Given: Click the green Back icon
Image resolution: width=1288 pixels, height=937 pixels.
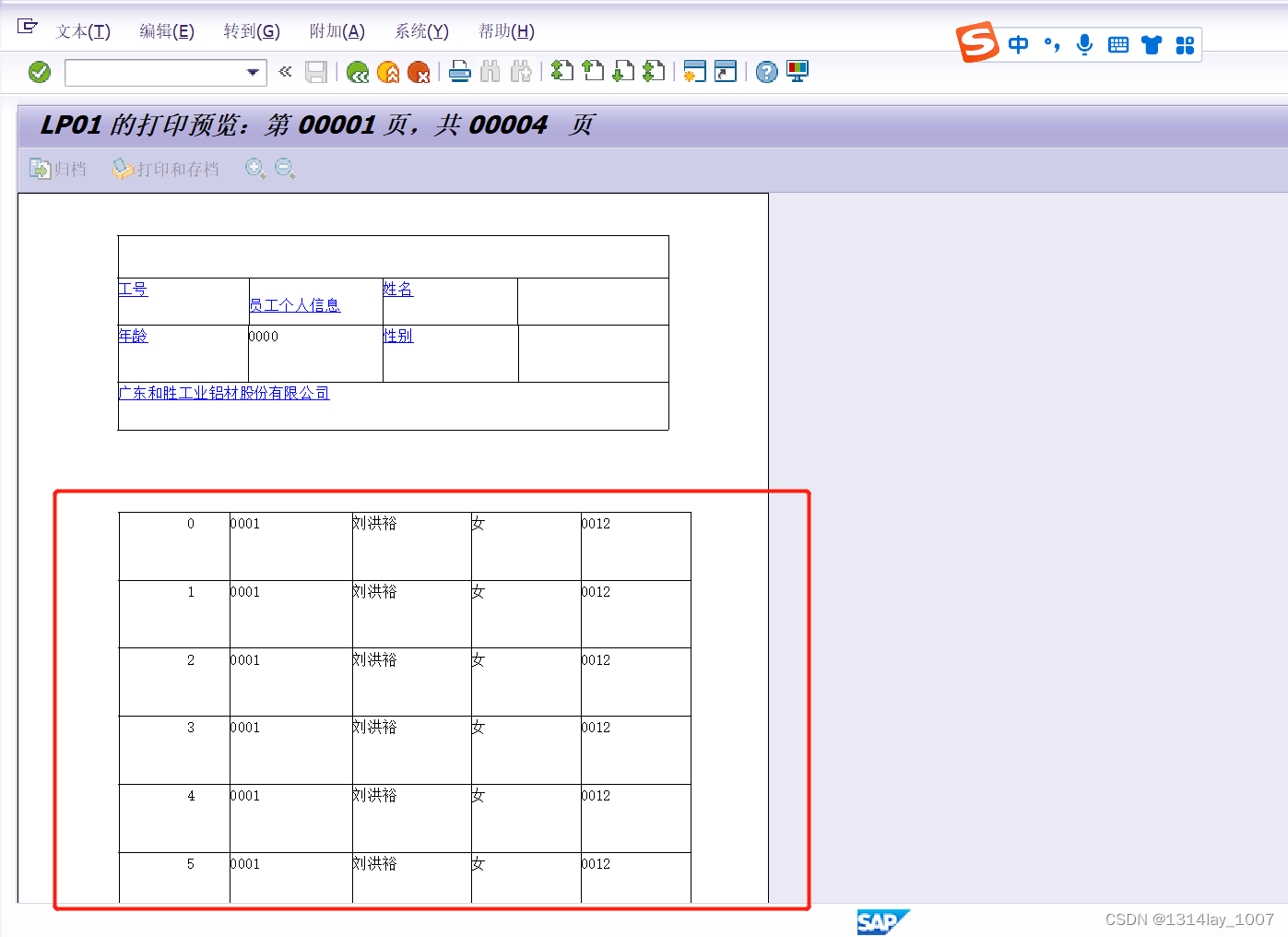Looking at the screenshot, I should point(358,72).
